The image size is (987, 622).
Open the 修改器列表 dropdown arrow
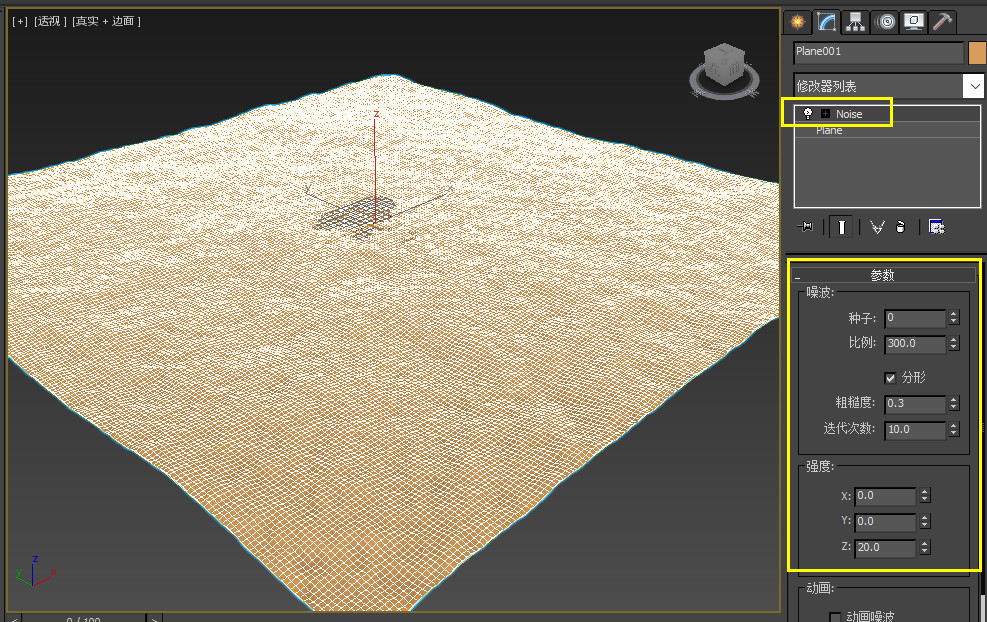point(974,86)
